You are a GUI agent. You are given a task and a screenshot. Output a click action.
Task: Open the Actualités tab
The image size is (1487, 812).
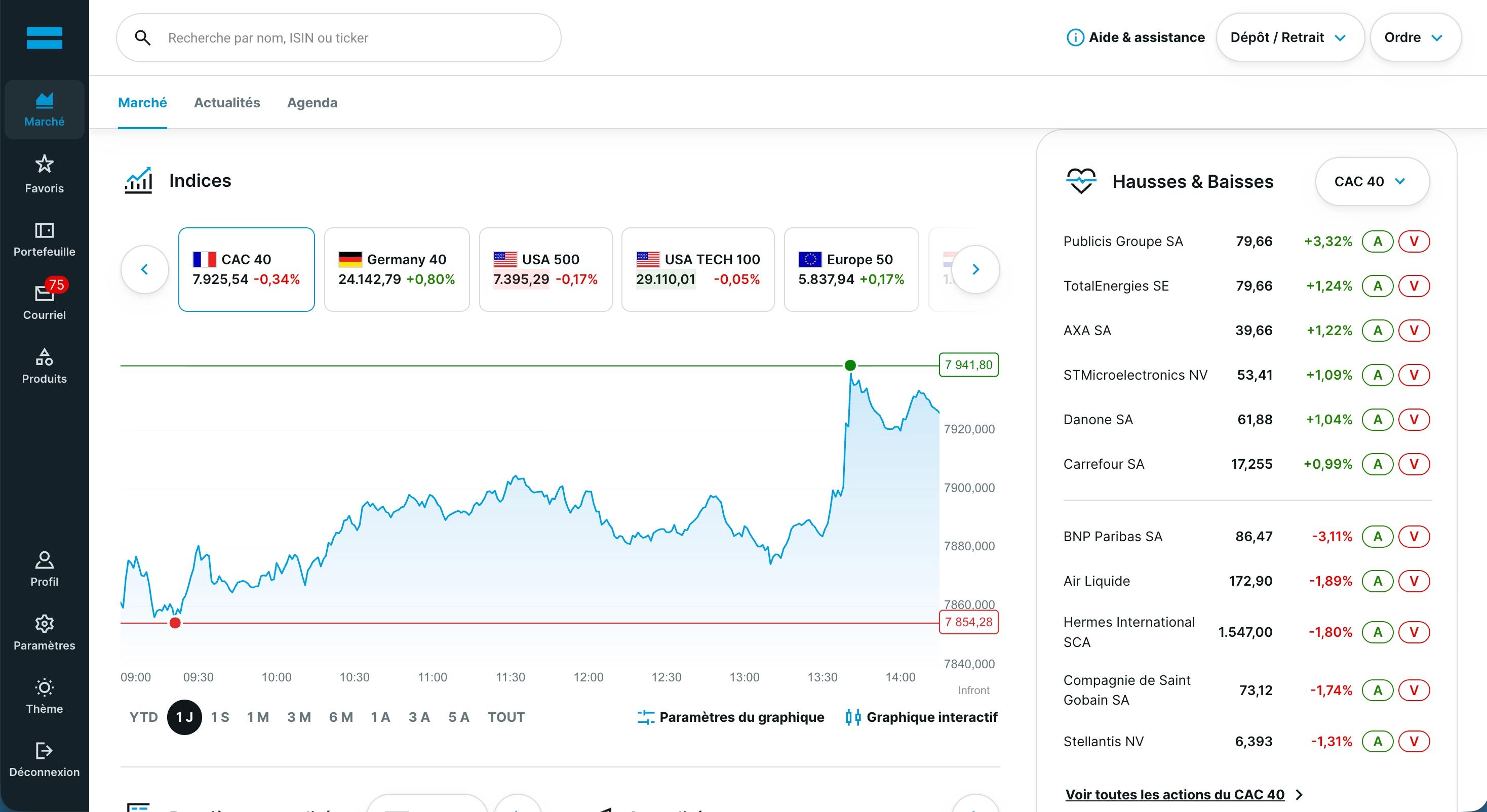point(227,103)
